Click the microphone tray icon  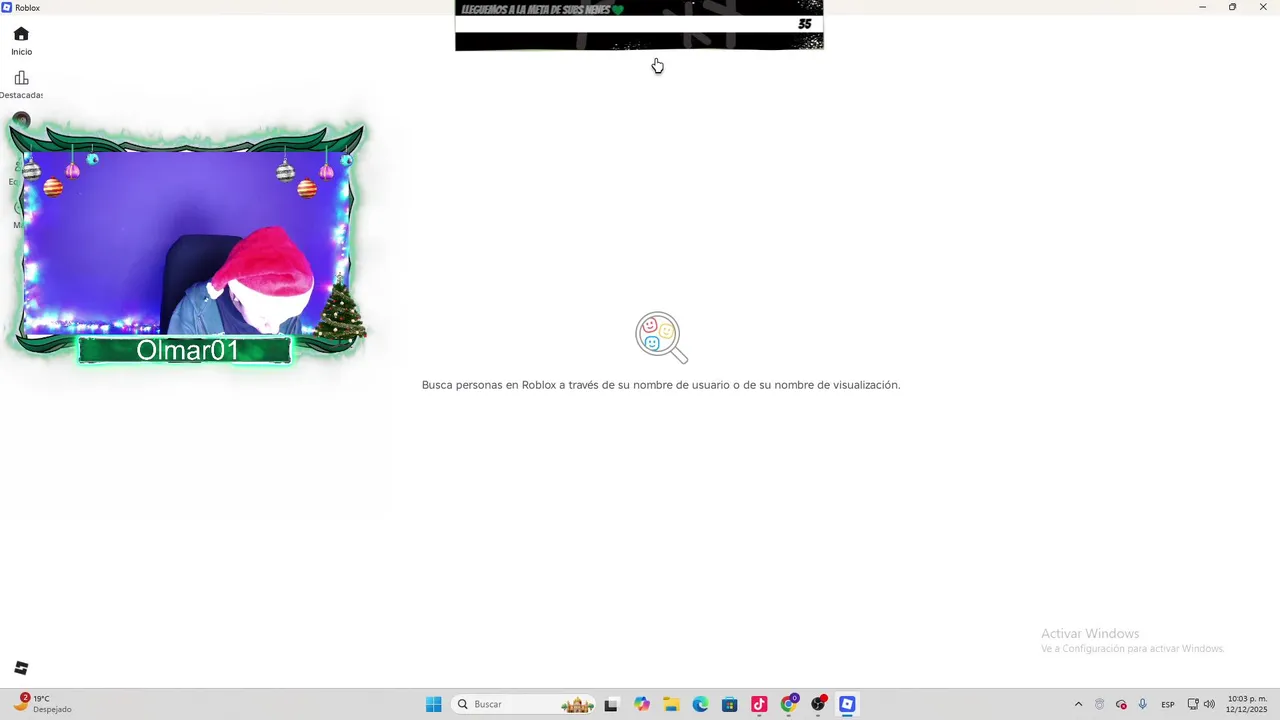[x=1143, y=704]
